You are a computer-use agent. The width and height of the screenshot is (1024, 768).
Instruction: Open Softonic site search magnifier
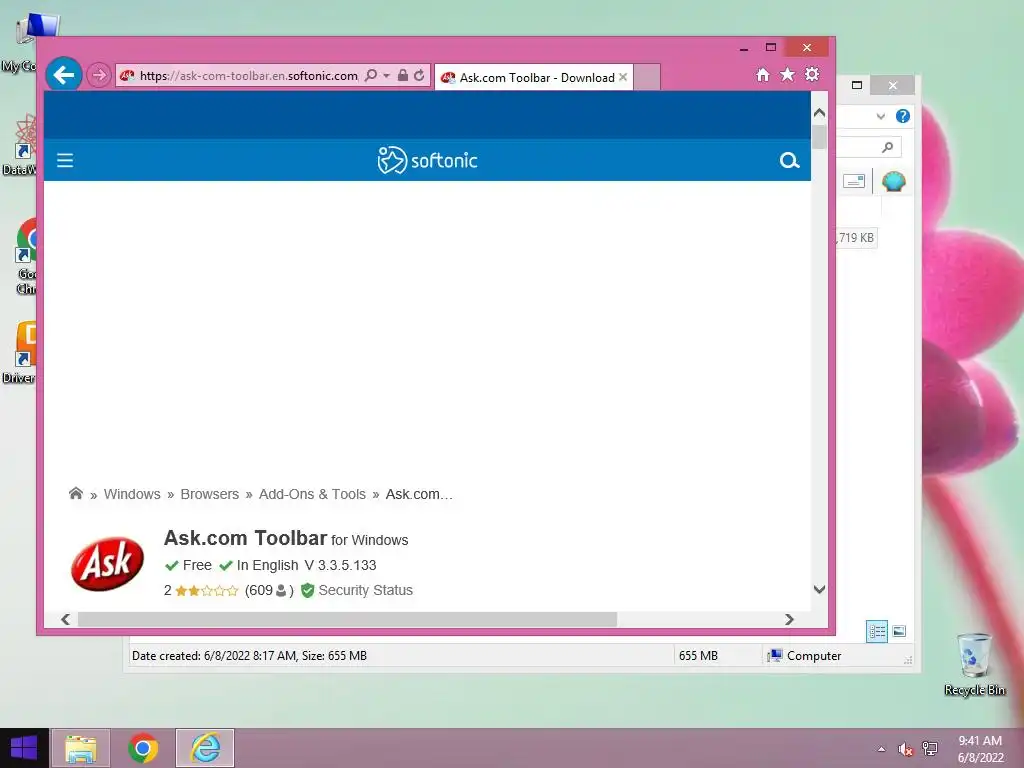pyautogui.click(x=789, y=160)
